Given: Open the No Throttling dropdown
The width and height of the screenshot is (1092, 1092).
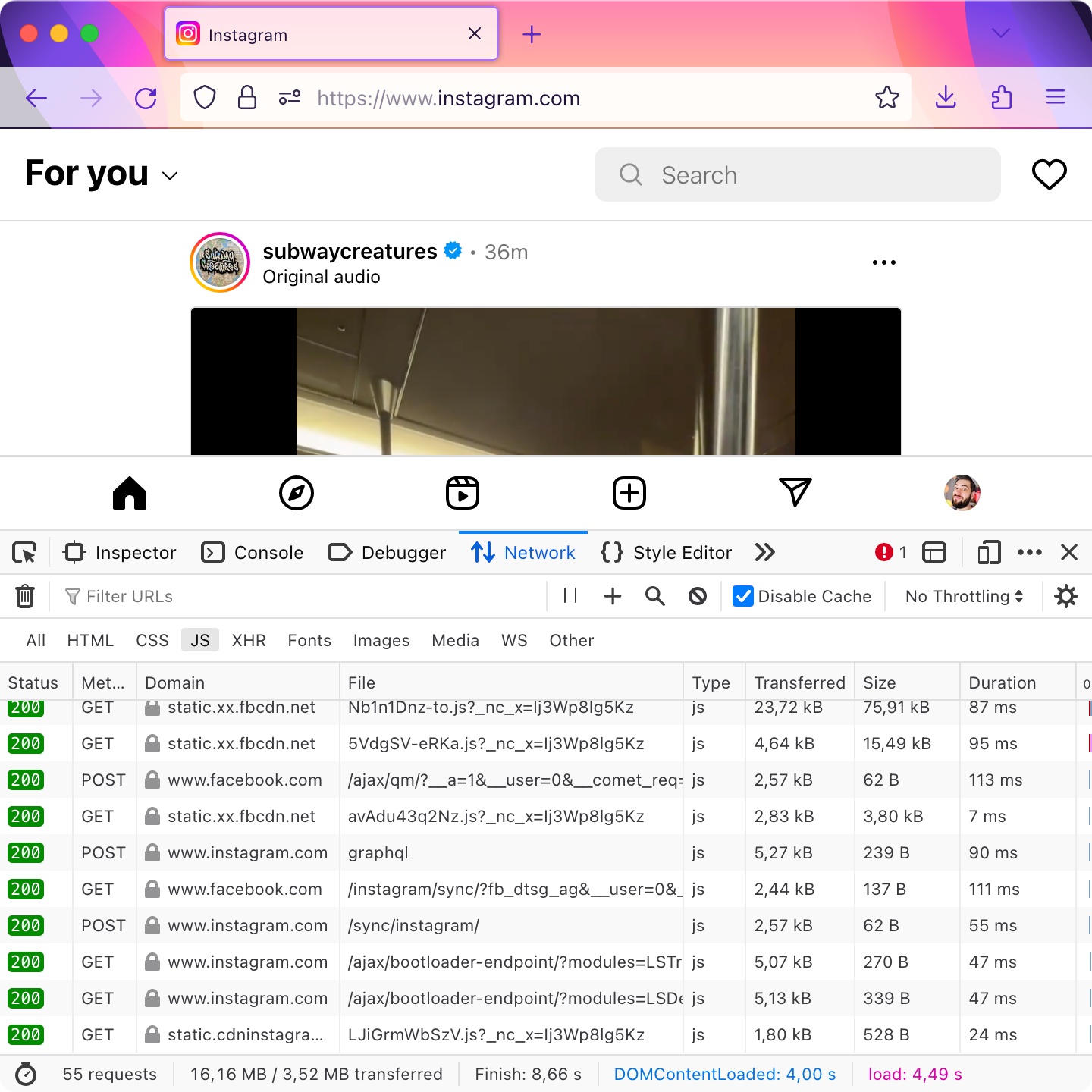Looking at the screenshot, I should tap(964, 597).
